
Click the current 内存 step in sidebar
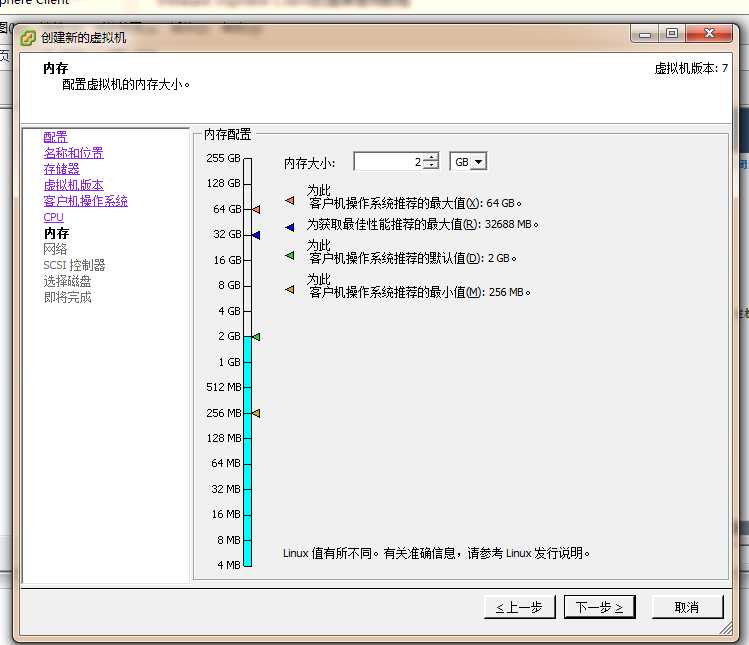[56, 233]
